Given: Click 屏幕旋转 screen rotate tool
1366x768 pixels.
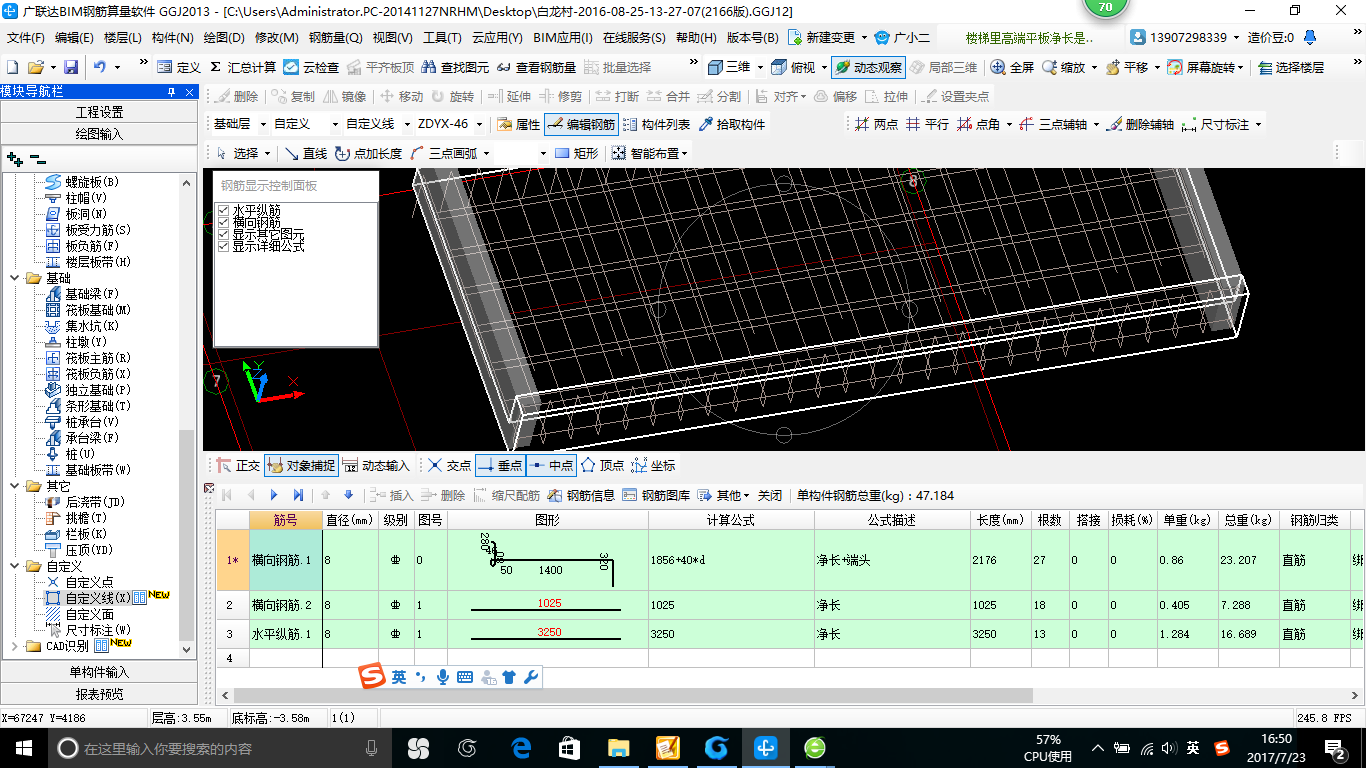Looking at the screenshot, I should [1204, 67].
